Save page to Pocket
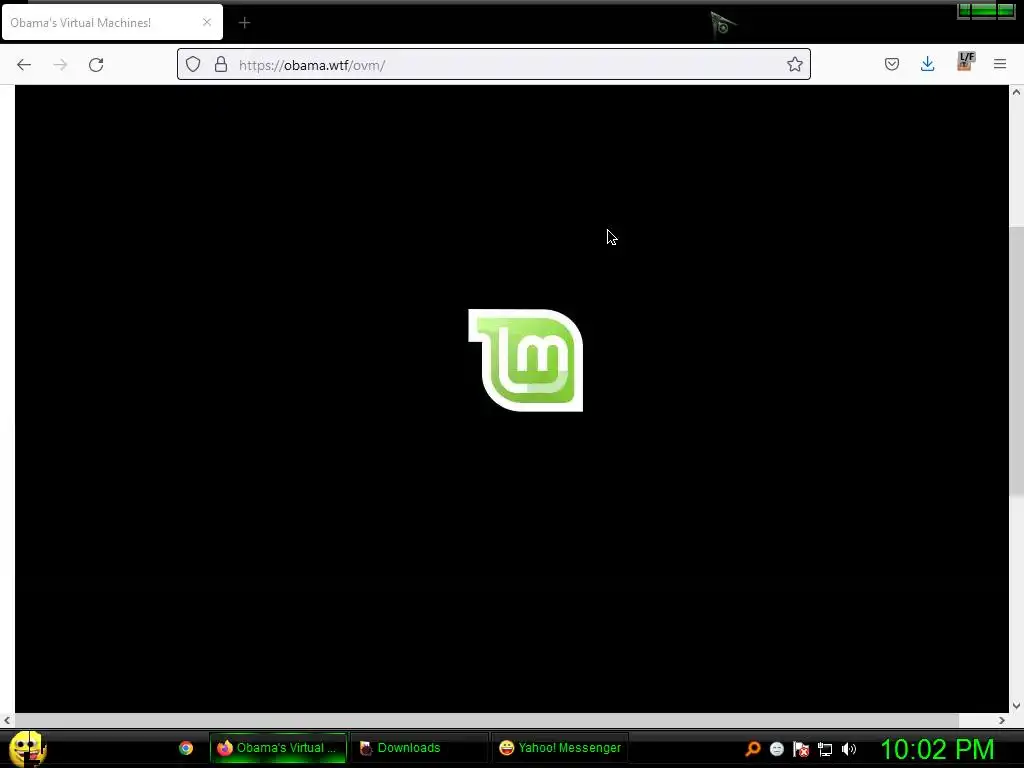 (x=891, y=64)
